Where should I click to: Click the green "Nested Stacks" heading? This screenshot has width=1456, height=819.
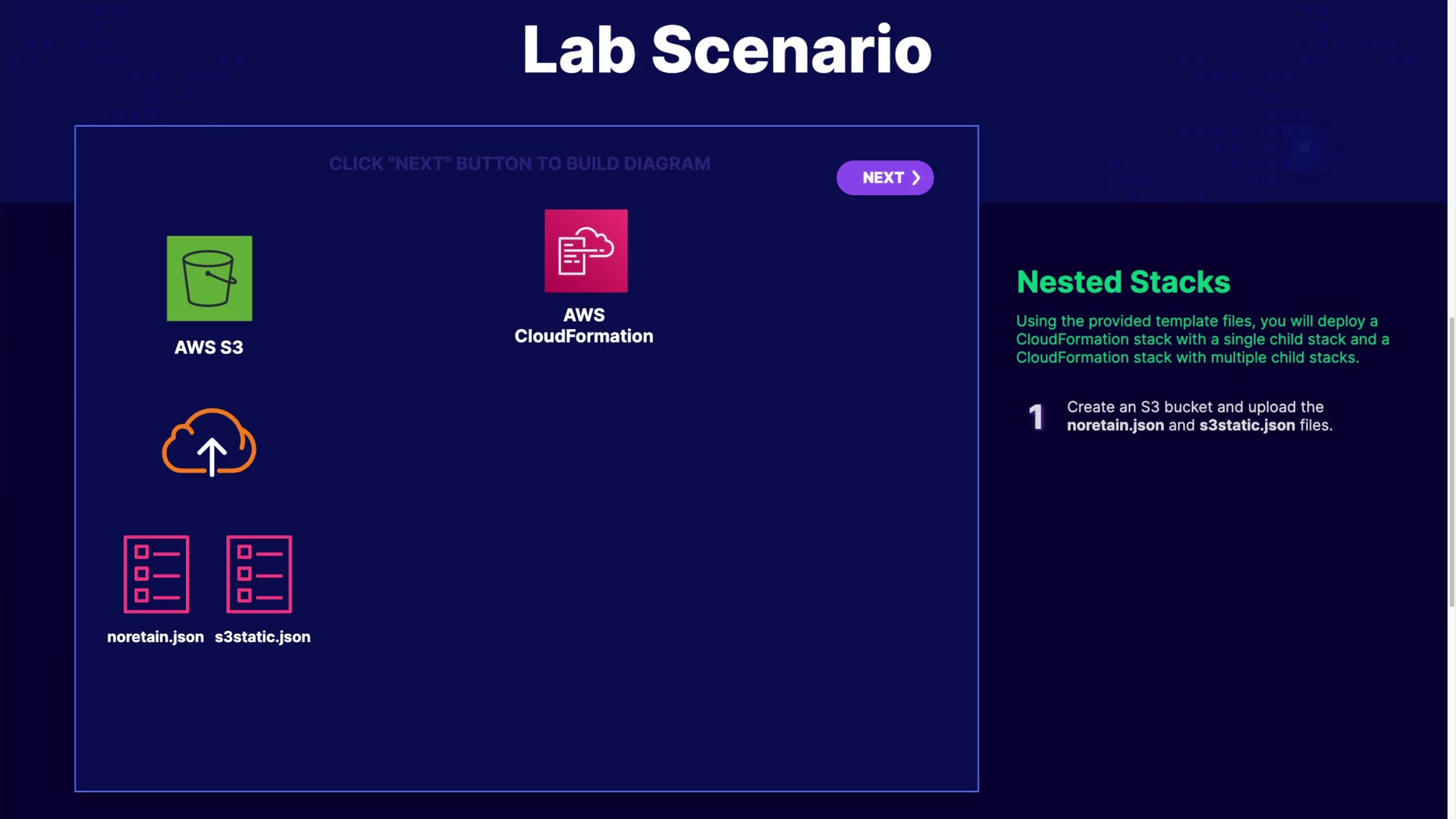[1123, 282]
